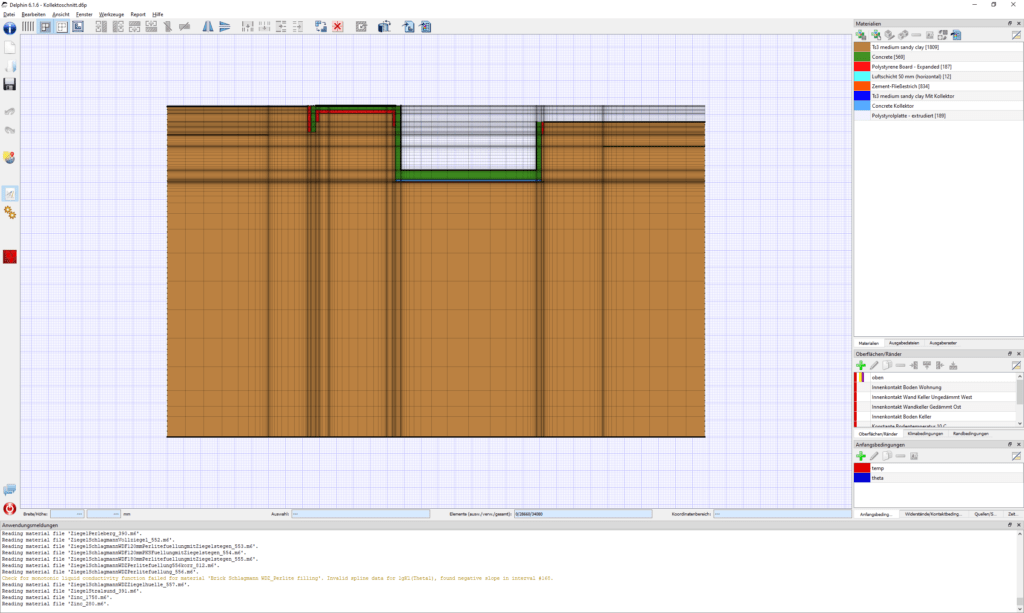The width and height of the screenshot is (1024, 613).
Task: Click the blue info icon in the toolbar
Action: pyautogui.click(x=10, y=27)
